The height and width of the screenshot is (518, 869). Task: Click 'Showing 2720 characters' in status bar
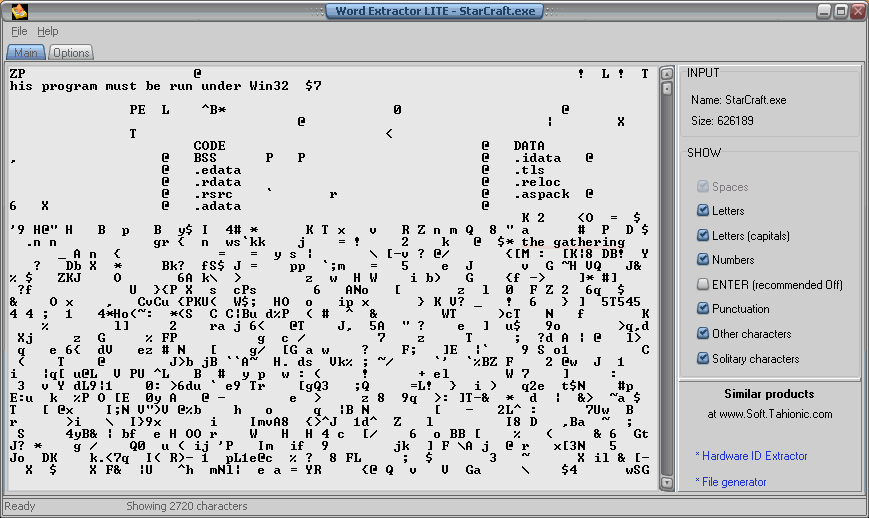point(187,506)
